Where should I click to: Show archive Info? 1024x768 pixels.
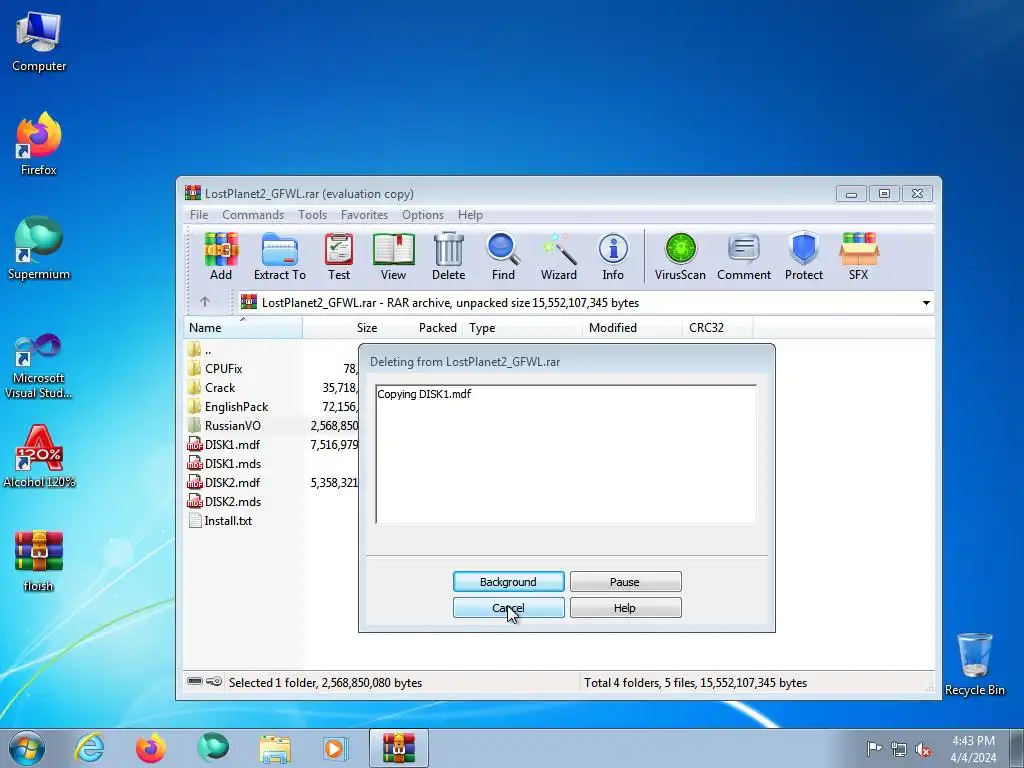click(x=613, y=256)
